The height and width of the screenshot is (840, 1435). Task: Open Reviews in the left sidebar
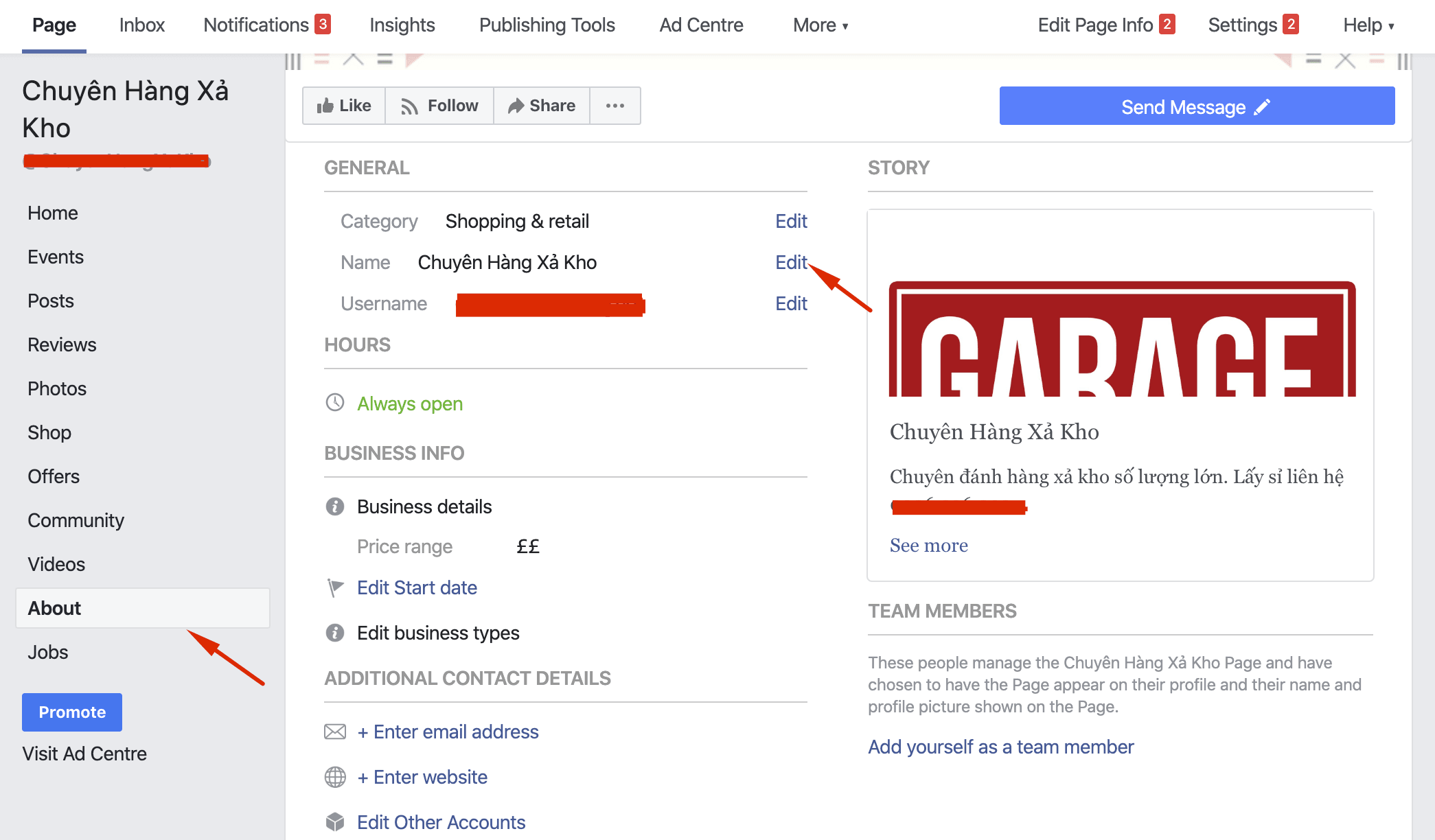click(62, 345)
